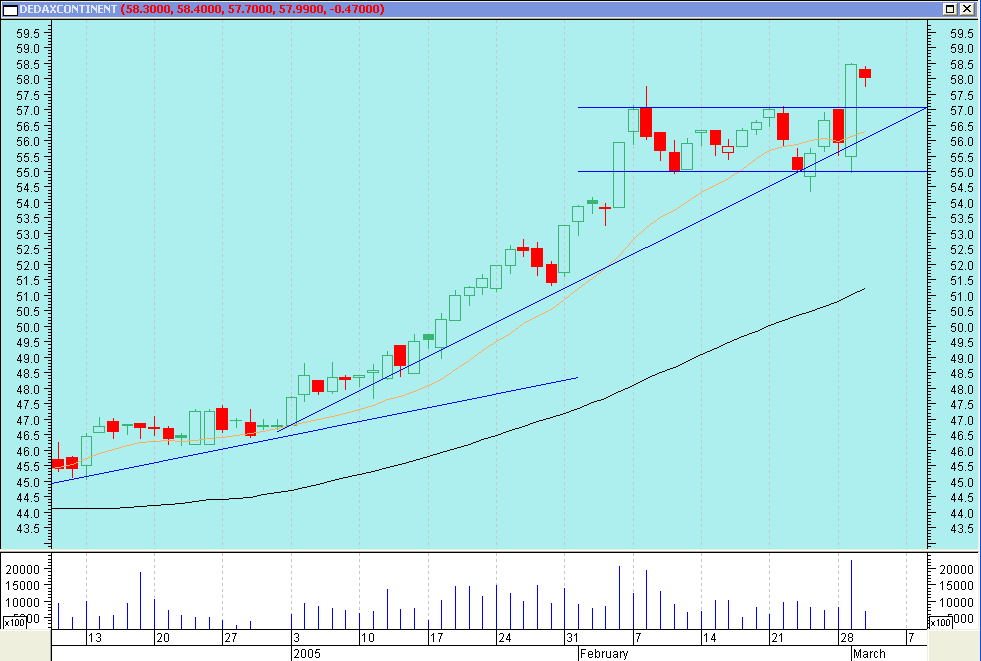Viewport: 981px width, 661px height.
Task: Click the left x100 volume scale label
Action: point(14,623)
